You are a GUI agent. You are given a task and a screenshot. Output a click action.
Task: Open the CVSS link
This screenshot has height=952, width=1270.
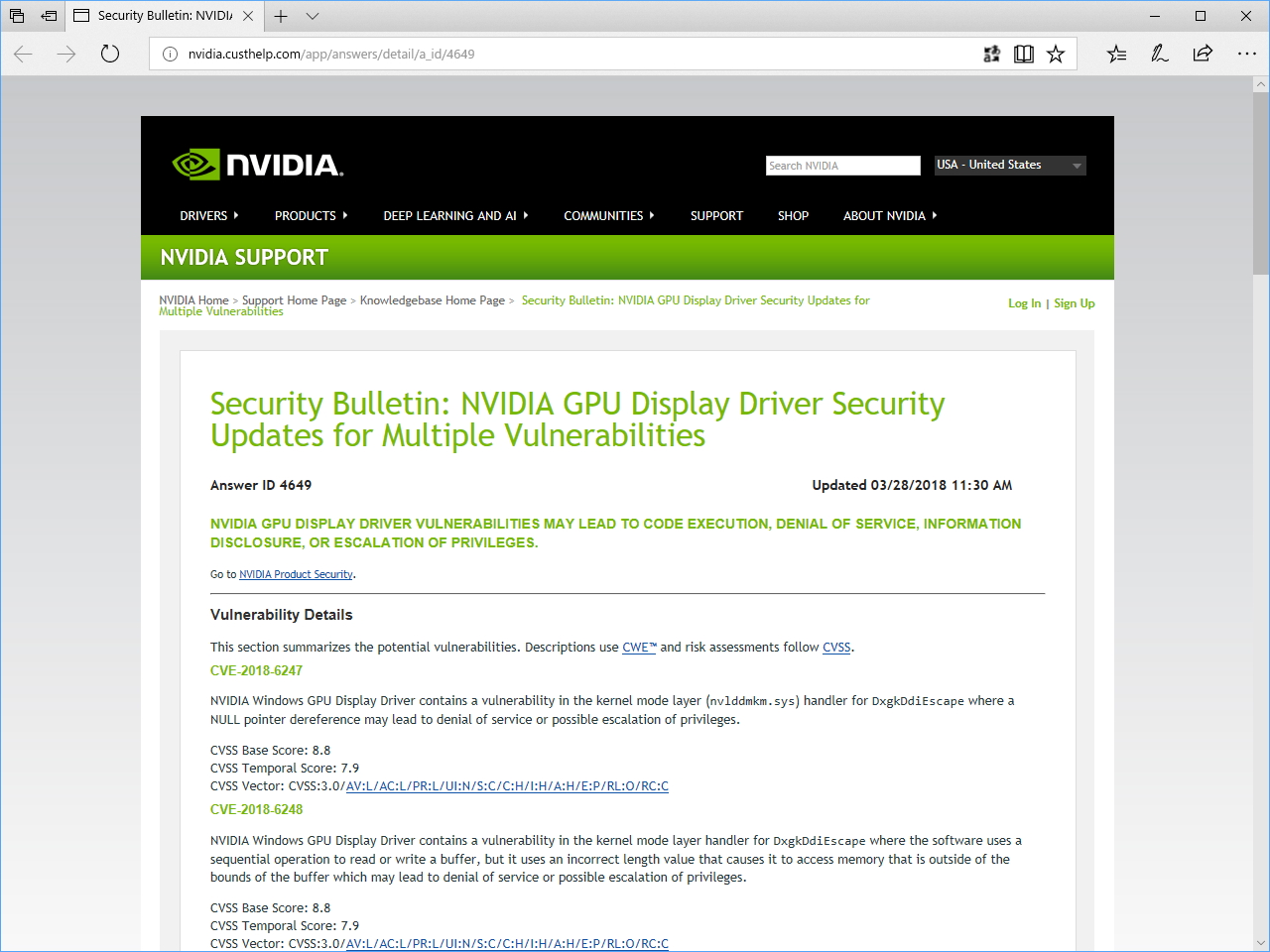[x=836, y=648]
